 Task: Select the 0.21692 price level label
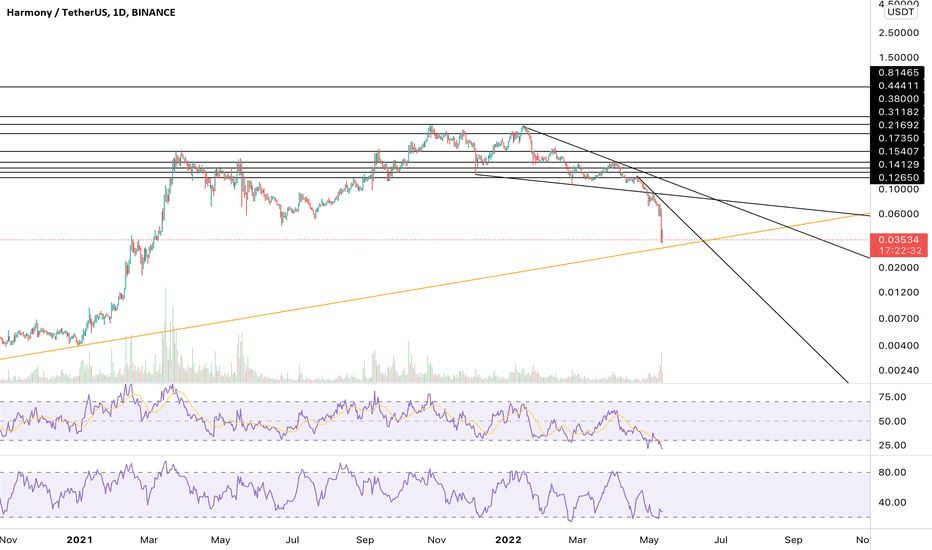898,125
